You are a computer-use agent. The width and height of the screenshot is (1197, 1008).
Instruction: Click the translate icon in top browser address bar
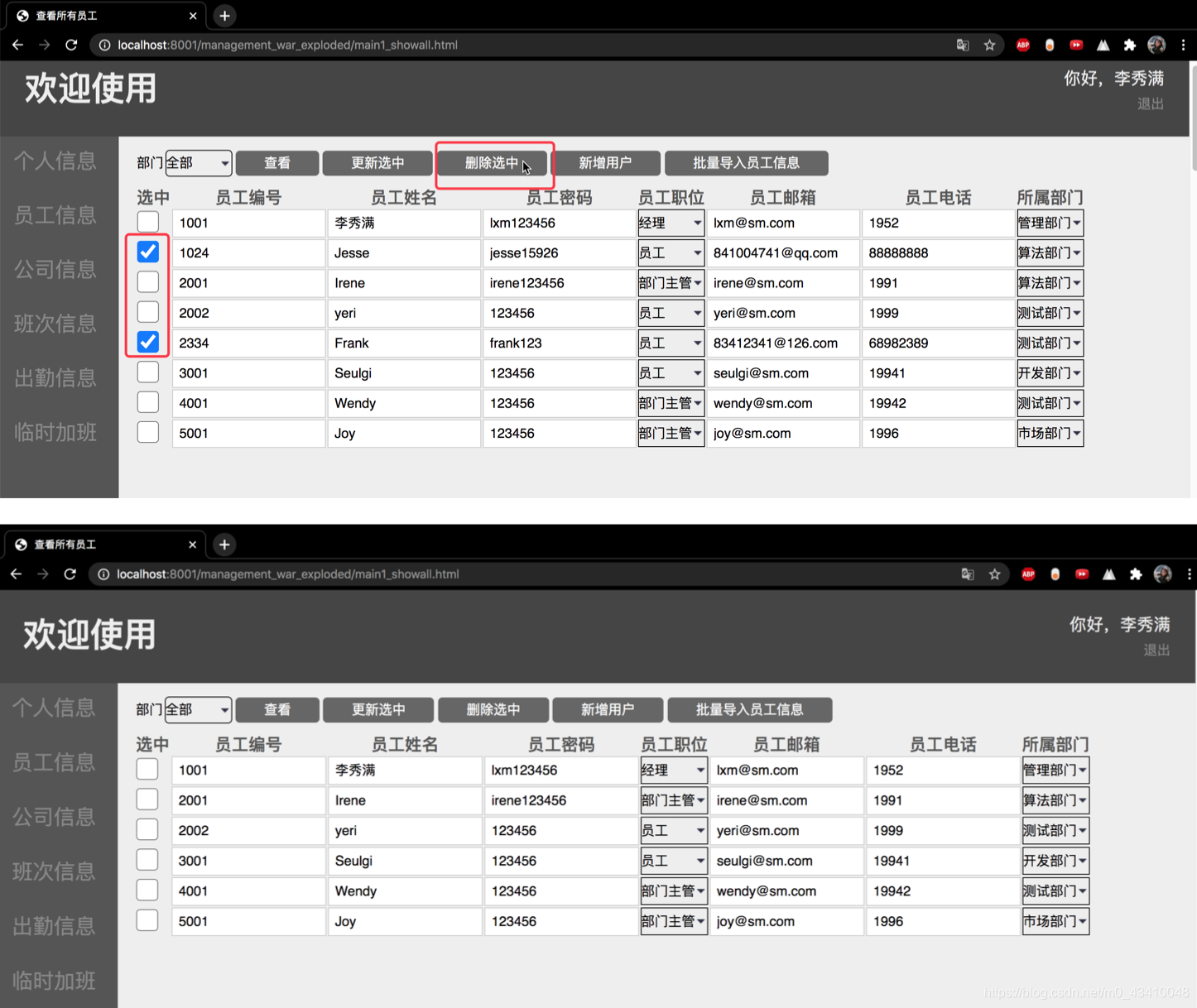click(963, 45)
